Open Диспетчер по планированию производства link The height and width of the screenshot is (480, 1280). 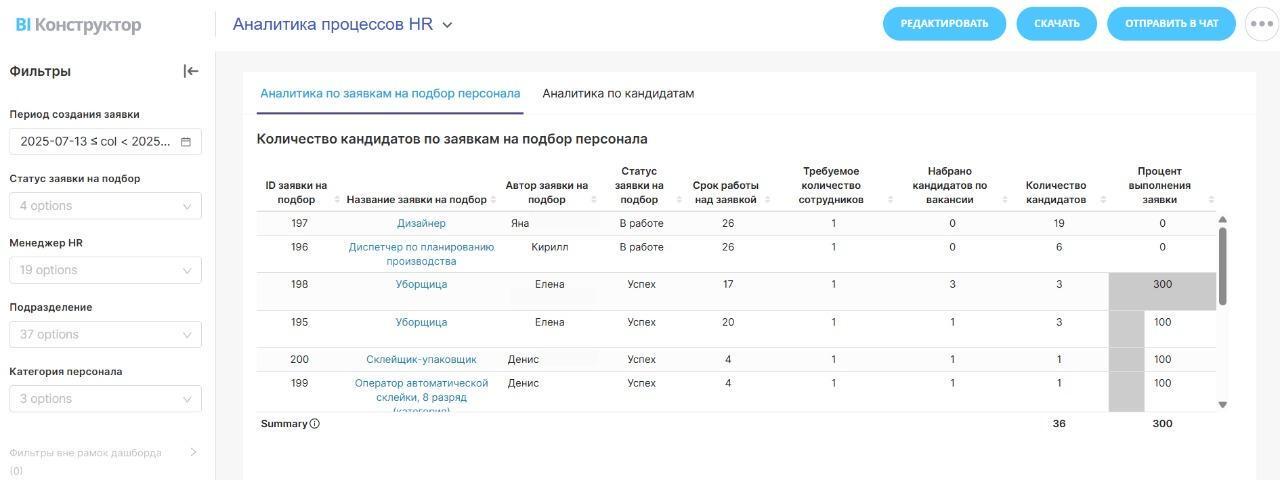click(421, 254)
